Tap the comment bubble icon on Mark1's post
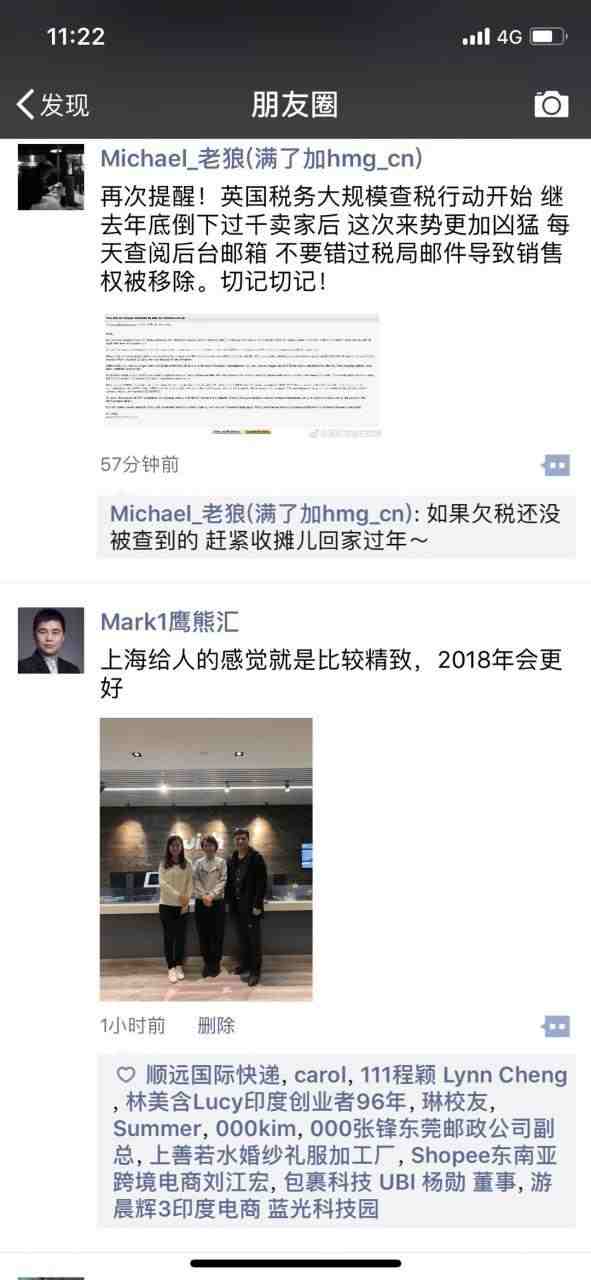 pyautogui.click(x=556, y=1026)
